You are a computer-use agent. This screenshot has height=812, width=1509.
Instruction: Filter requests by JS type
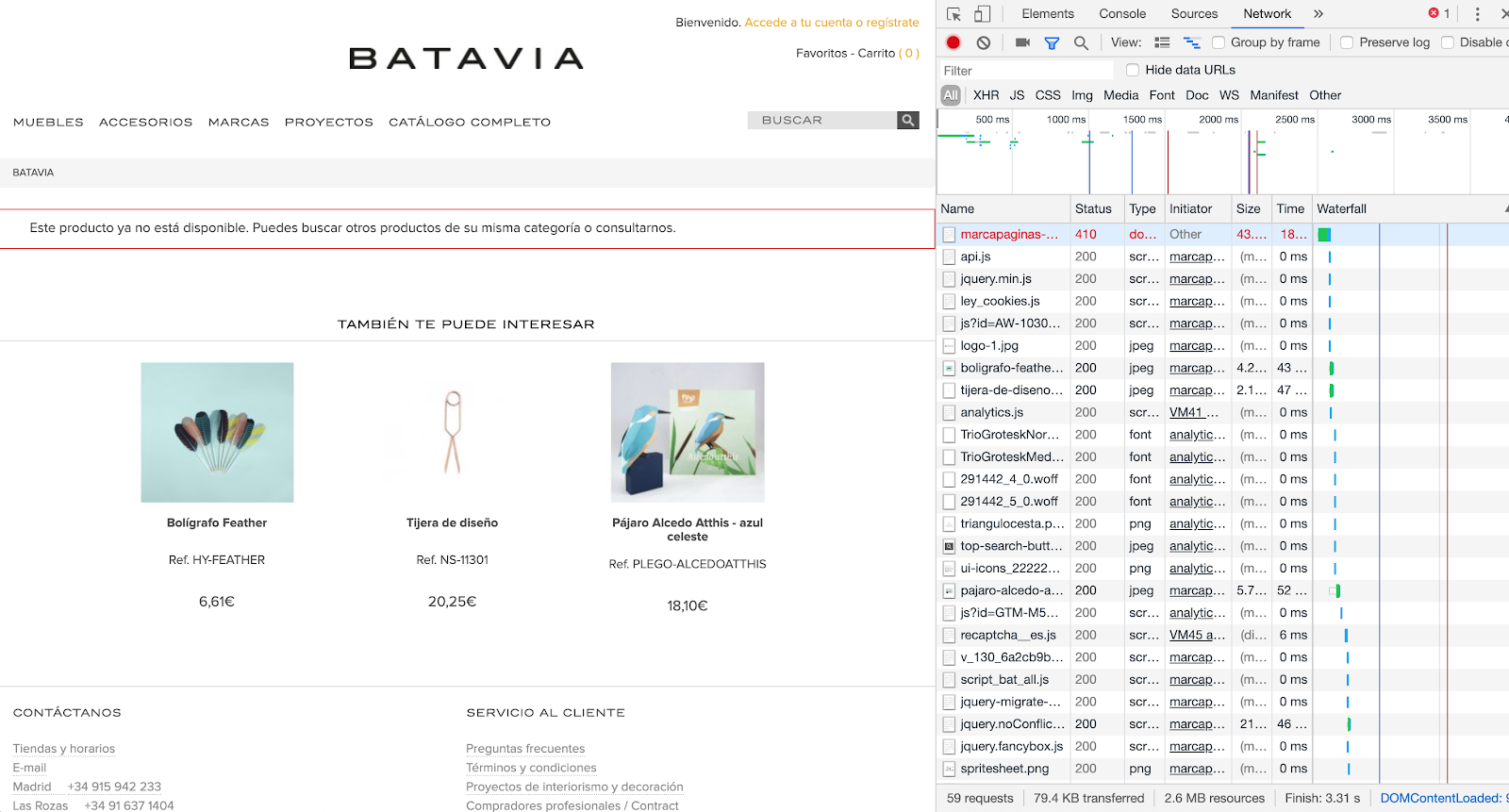(1017, 95)
